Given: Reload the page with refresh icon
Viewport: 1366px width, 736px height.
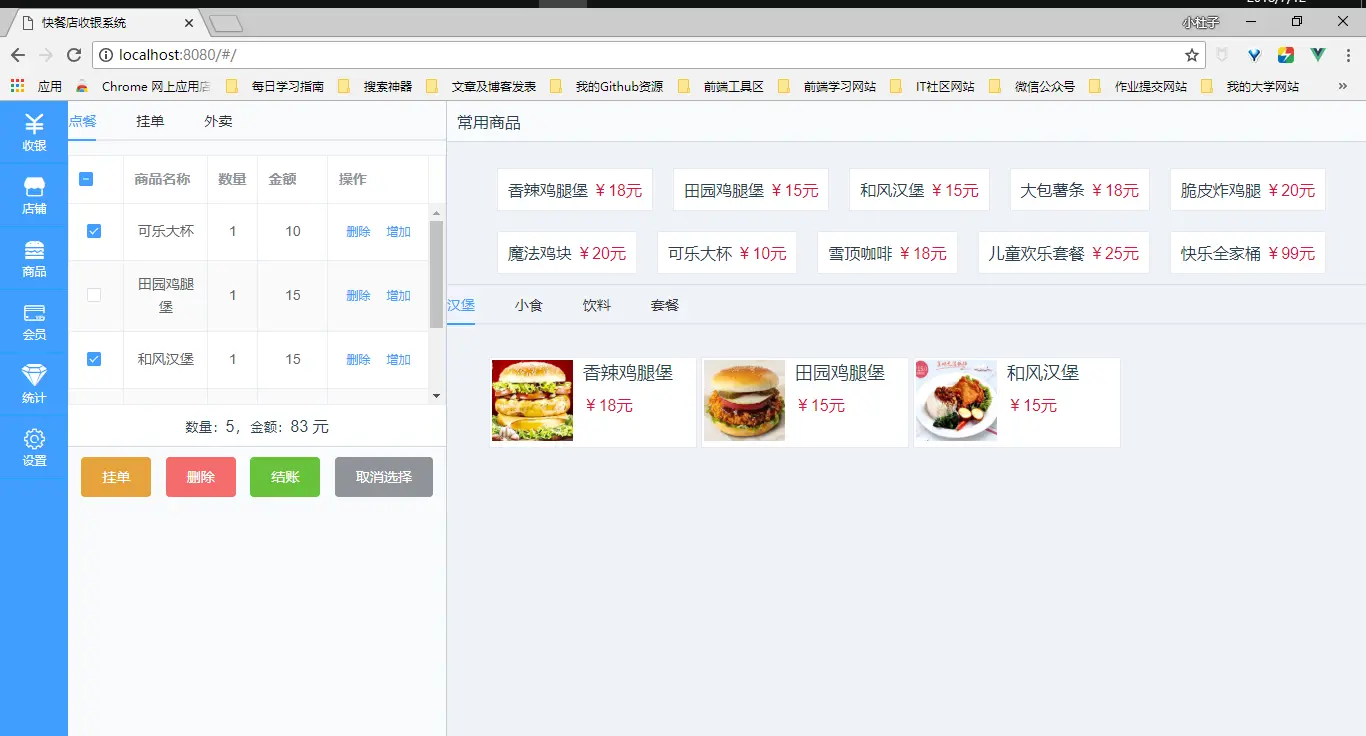Looking at the screenshot, I should coord(74,55).
